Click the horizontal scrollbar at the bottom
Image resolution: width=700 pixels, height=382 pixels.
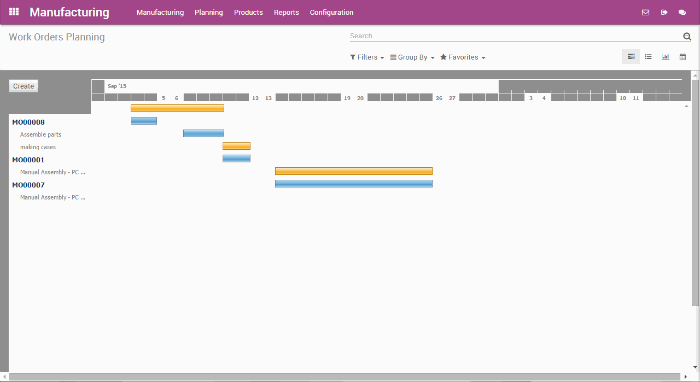(344, 377)
